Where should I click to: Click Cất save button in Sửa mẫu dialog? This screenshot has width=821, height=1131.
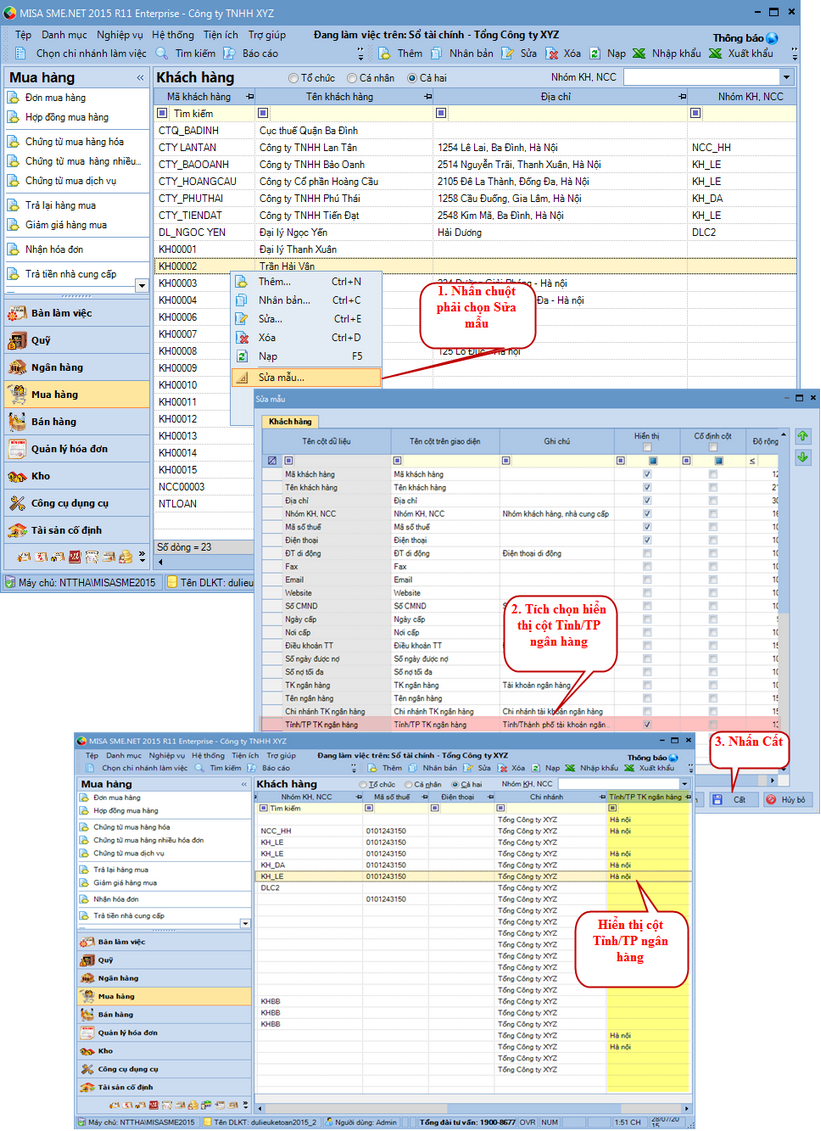coord(733,799)
